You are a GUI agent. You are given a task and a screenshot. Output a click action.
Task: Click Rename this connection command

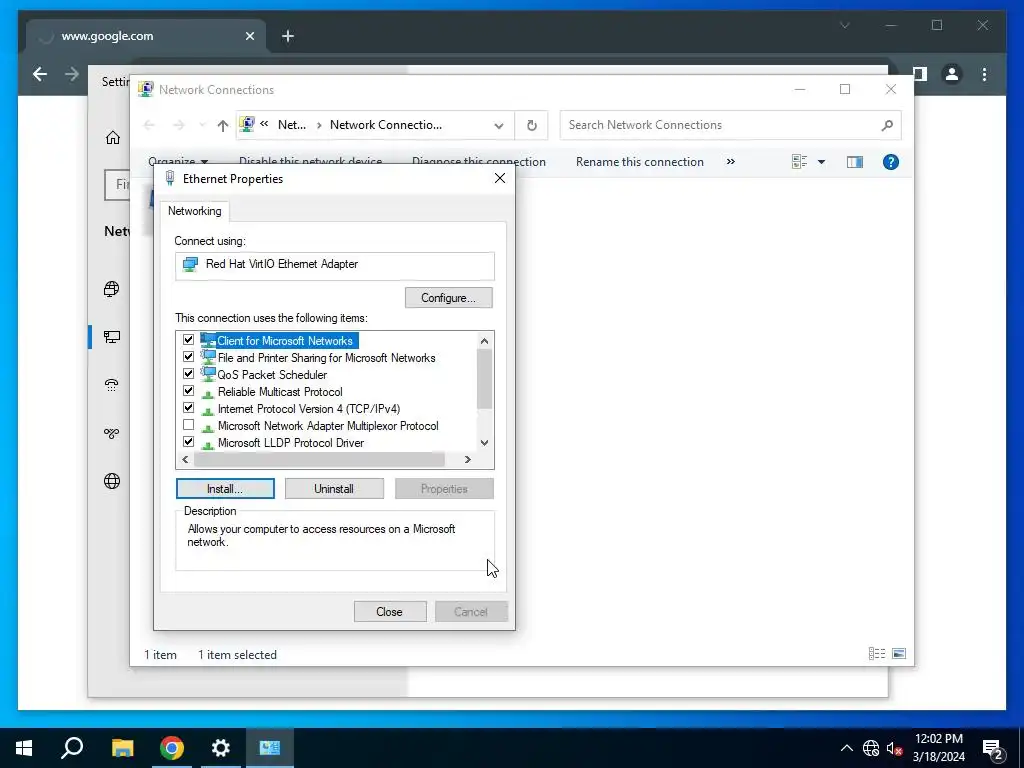[640, 162]
